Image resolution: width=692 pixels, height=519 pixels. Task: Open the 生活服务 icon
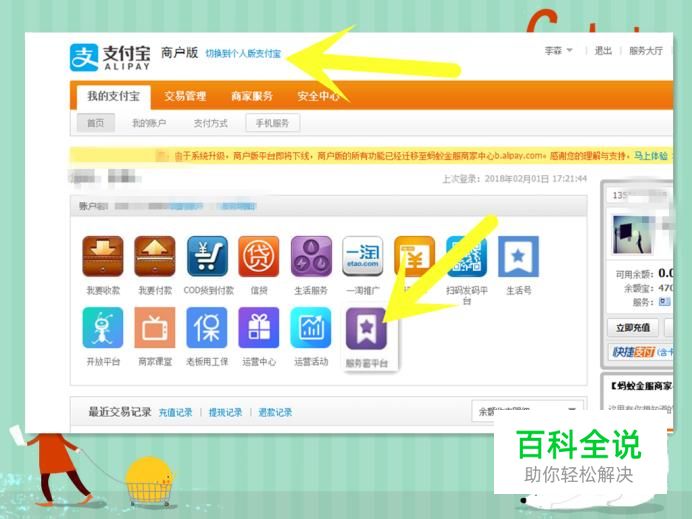(x=311, y=256)
